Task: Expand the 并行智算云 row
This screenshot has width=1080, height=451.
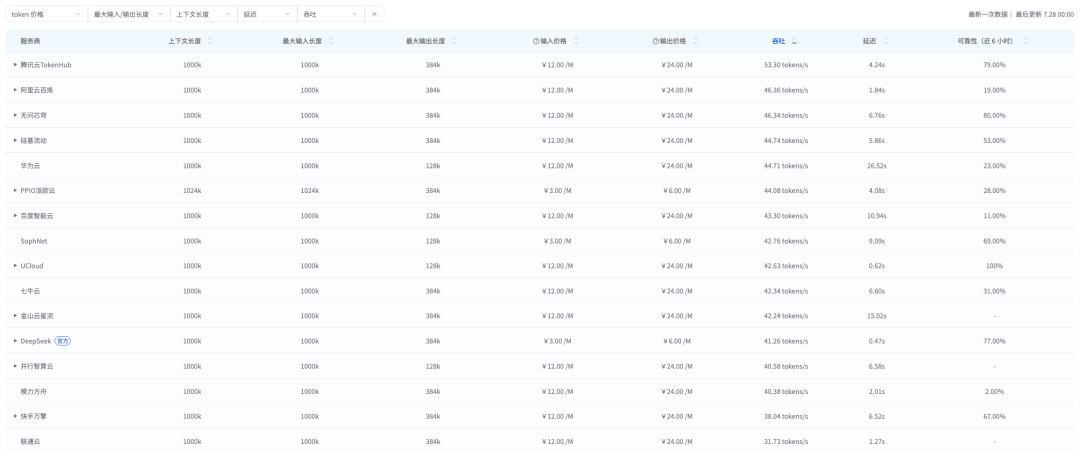Action: click(15, 366)
